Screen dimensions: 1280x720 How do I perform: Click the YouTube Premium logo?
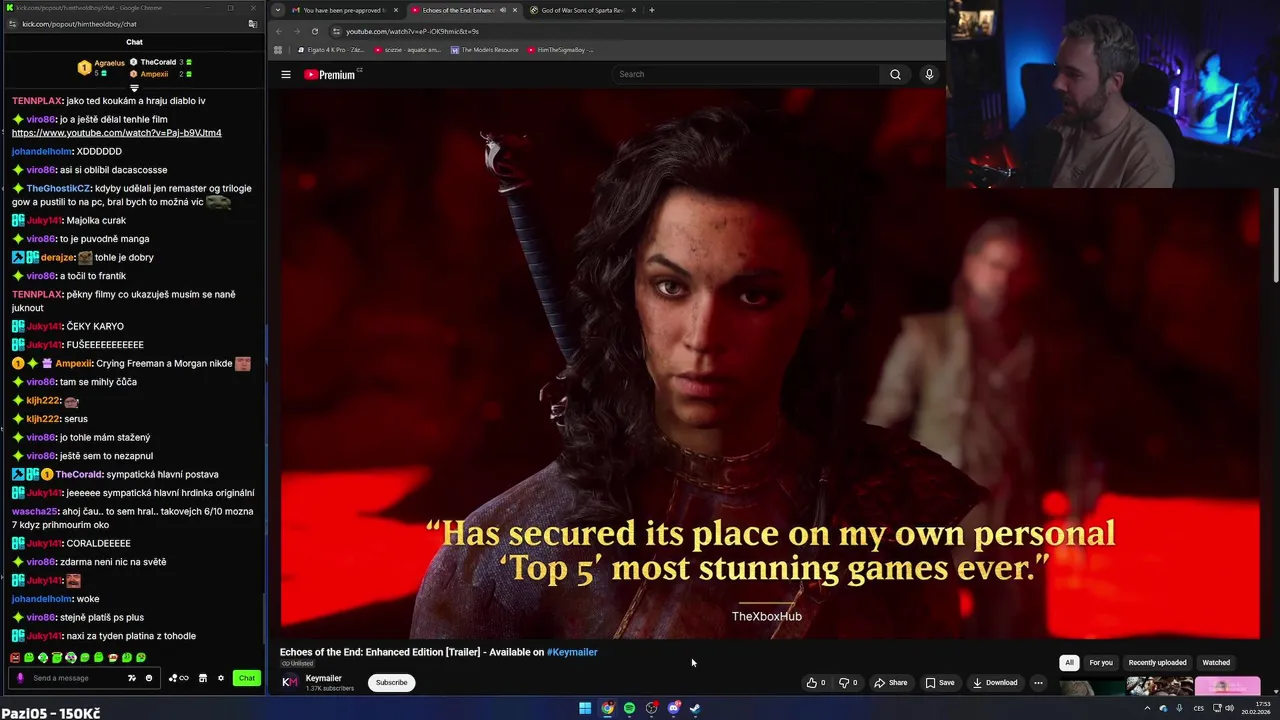coord(330,74)
